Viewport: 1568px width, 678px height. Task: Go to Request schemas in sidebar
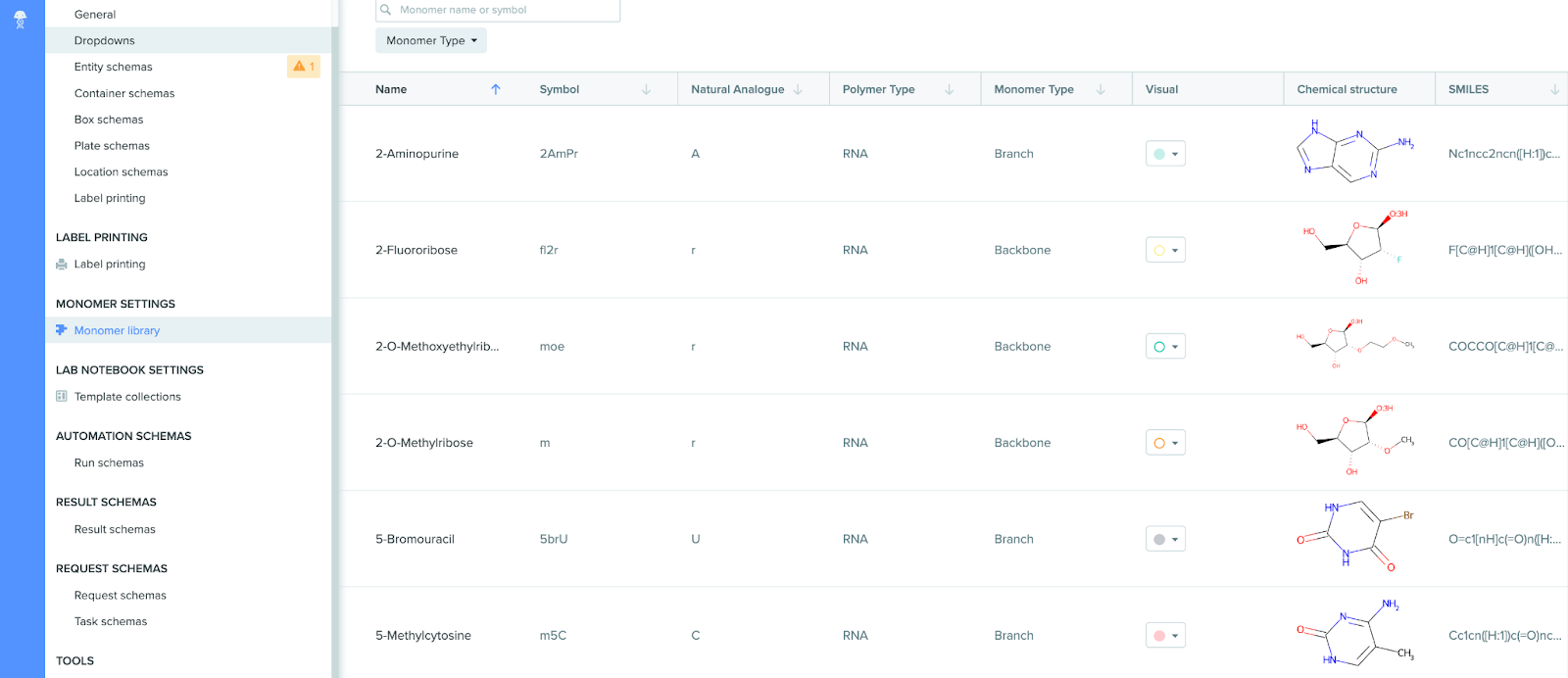pyautogui.click(x=121, y=596)
